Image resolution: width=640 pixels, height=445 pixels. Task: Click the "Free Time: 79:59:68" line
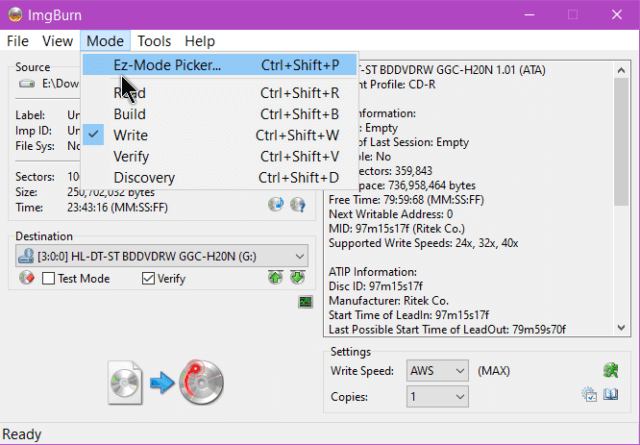406,200
